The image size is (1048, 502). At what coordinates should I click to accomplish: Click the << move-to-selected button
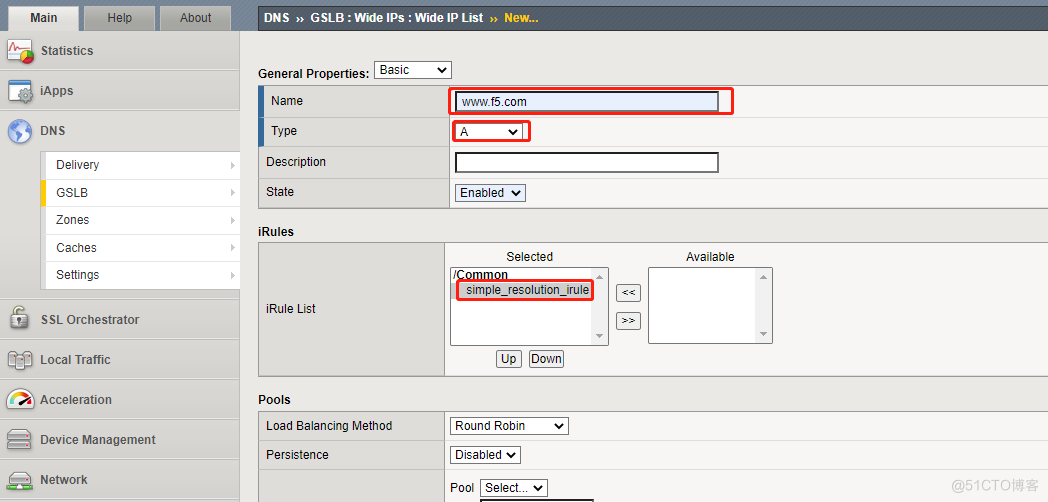click(628, 293)
